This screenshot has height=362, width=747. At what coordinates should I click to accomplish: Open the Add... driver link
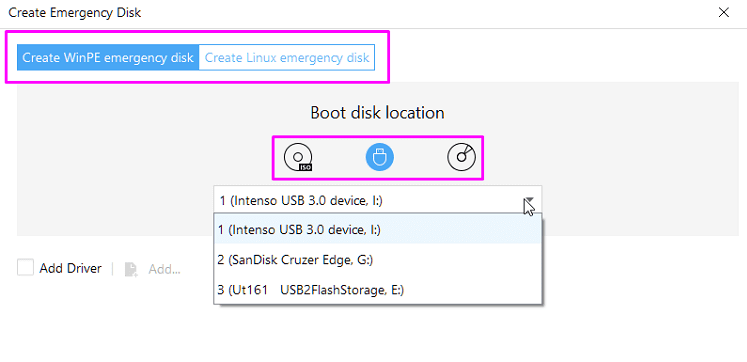pos(164,269)
